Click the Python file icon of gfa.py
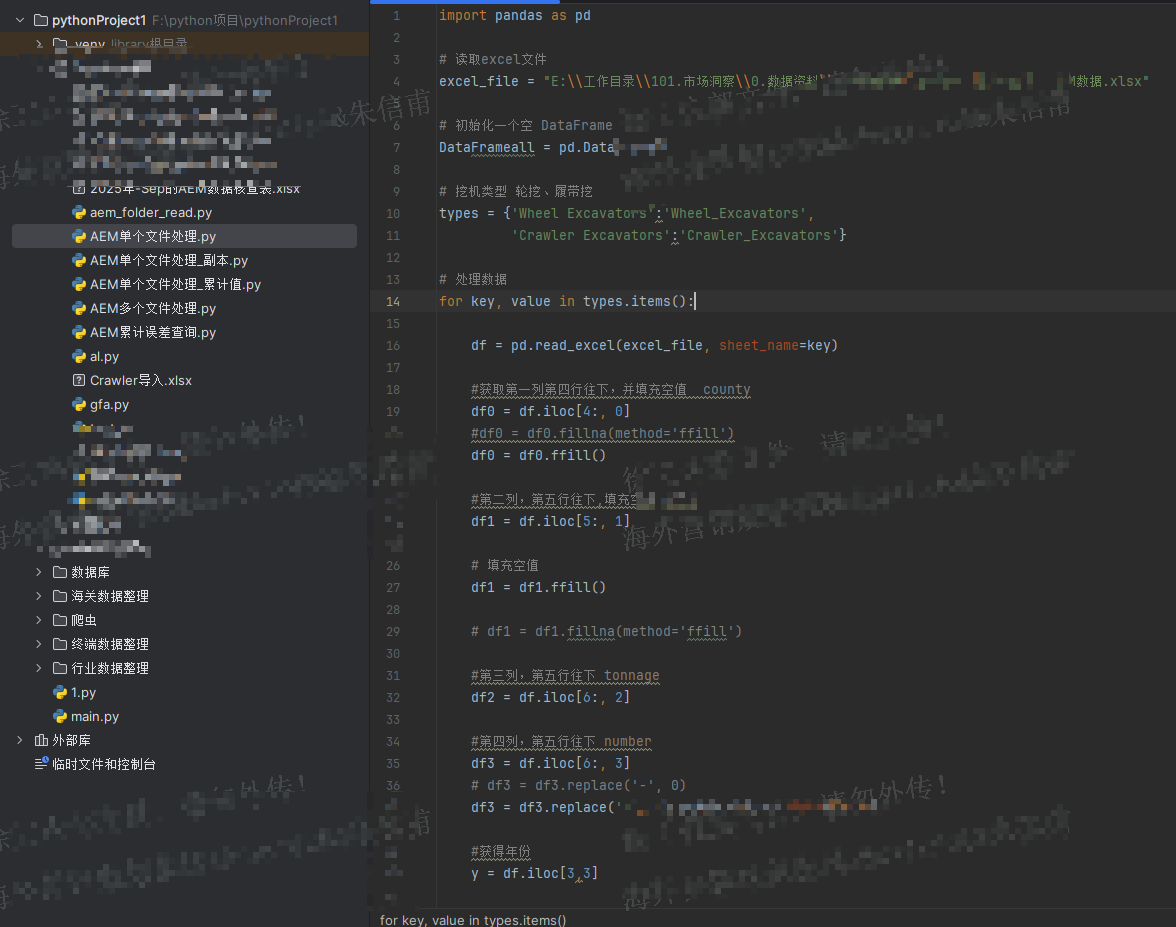This screenshot has height=927, width=1176. coord(79,405)
